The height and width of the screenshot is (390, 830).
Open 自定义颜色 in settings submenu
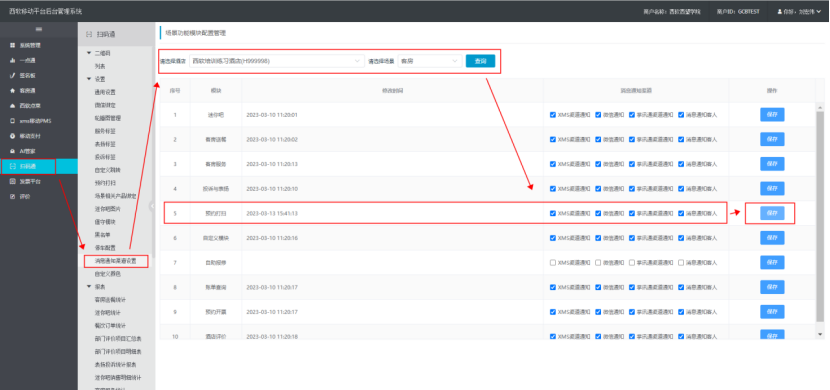108,274
